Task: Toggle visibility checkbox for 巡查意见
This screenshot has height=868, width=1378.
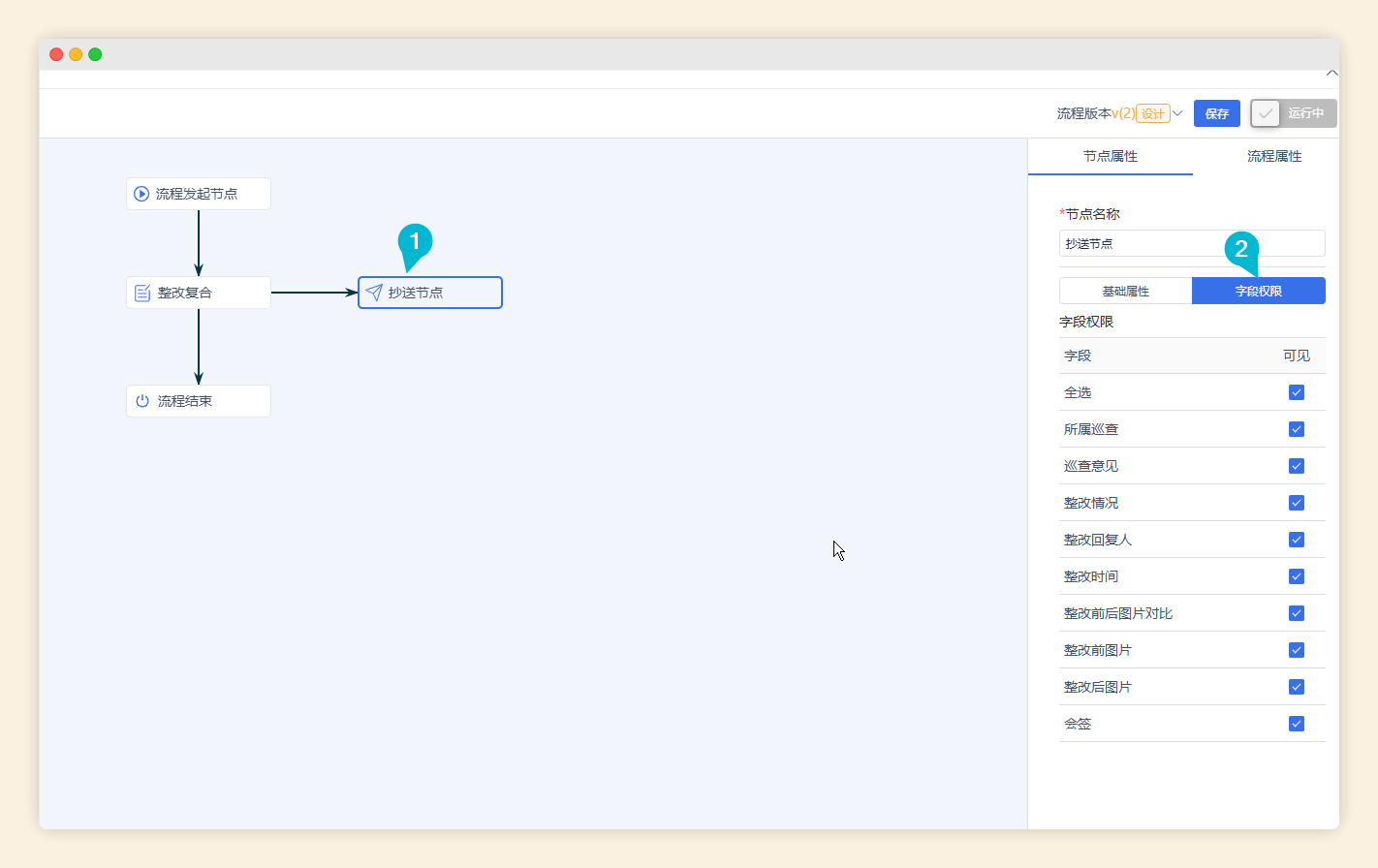Action: click(1296, 466)
